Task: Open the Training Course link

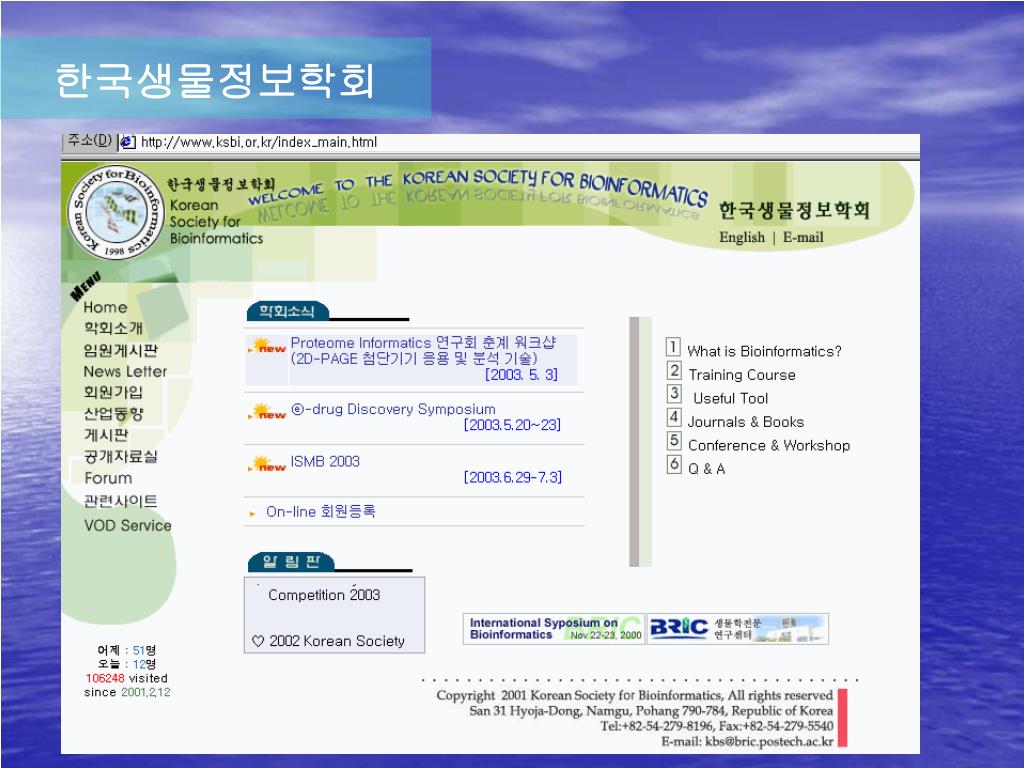Action: tap(742, 375)
